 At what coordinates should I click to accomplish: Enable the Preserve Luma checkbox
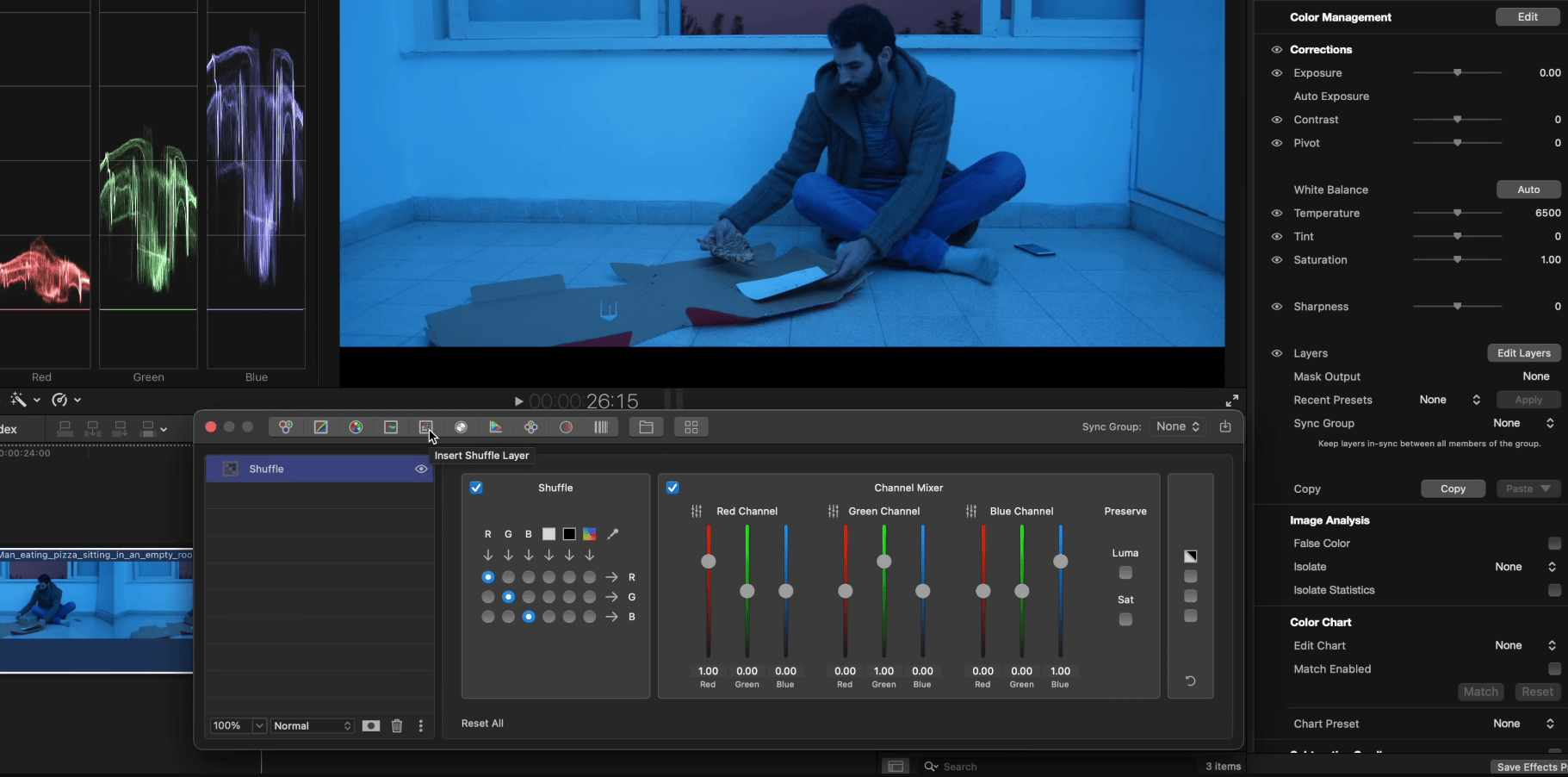click(1125, 573)
